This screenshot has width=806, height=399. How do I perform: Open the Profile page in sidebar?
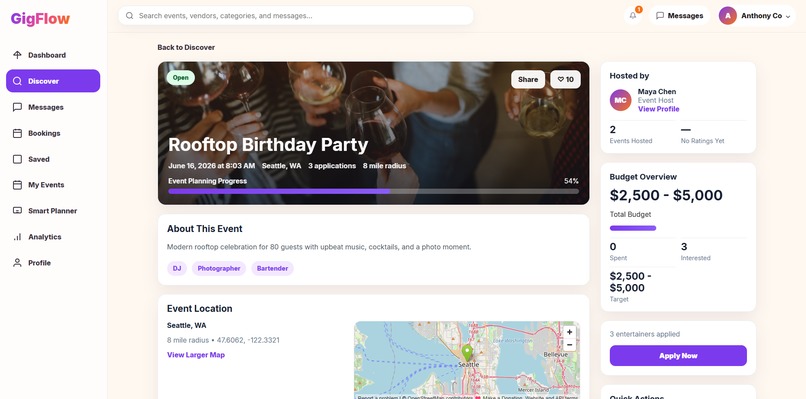pyautogui.click(x=53, y=263)
